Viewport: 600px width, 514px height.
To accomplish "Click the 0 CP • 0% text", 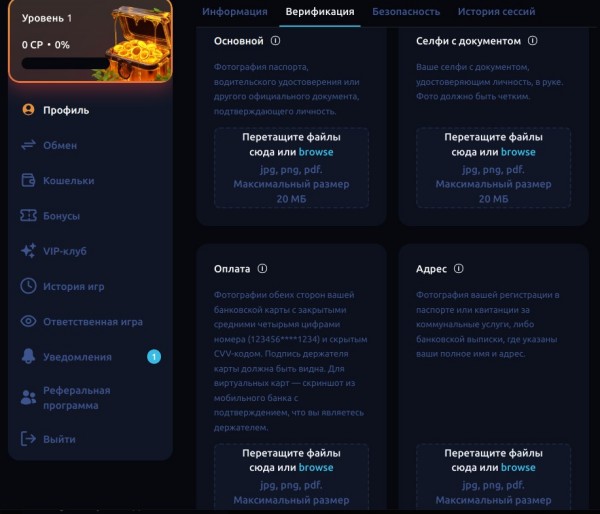I will [46, 45].
